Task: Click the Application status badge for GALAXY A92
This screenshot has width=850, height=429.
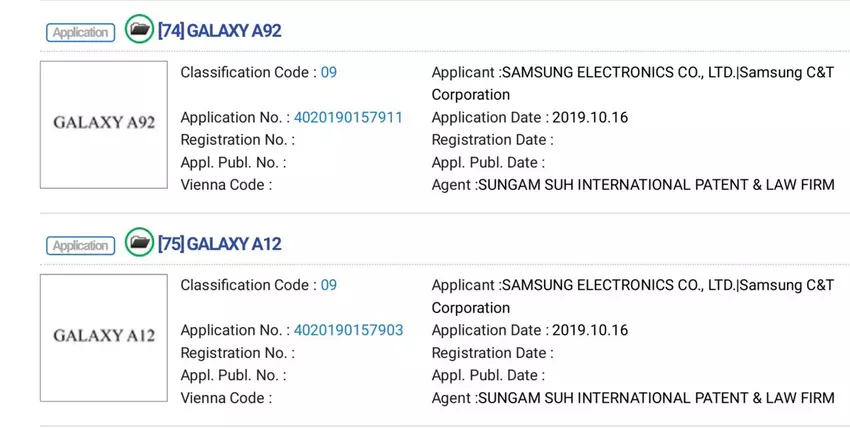Action: point(80,32)
